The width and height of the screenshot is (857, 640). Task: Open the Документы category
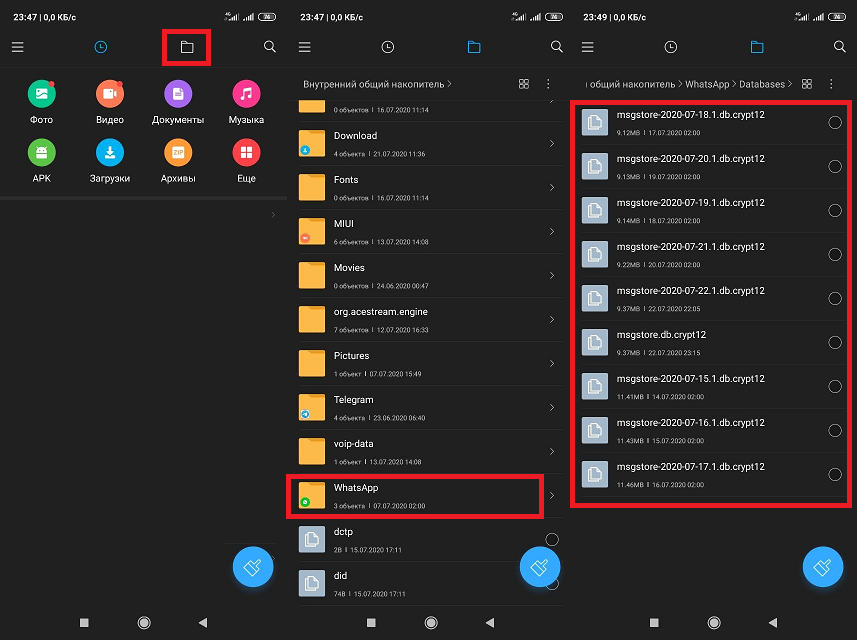[x=178, y=95]
